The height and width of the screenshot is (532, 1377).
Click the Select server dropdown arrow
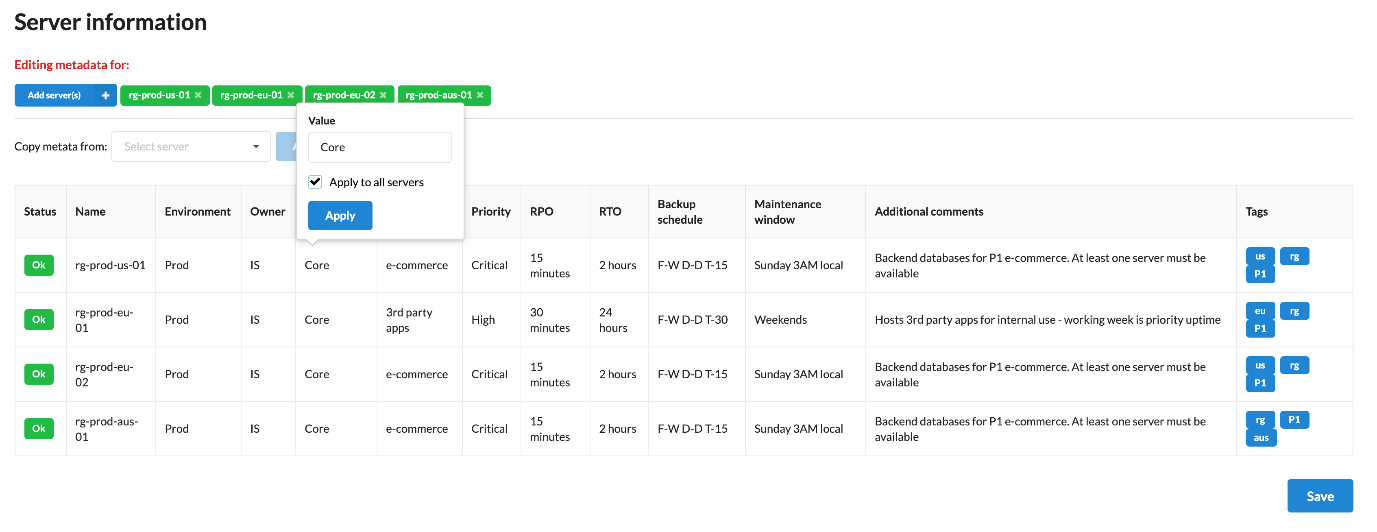tap(256, 147)
